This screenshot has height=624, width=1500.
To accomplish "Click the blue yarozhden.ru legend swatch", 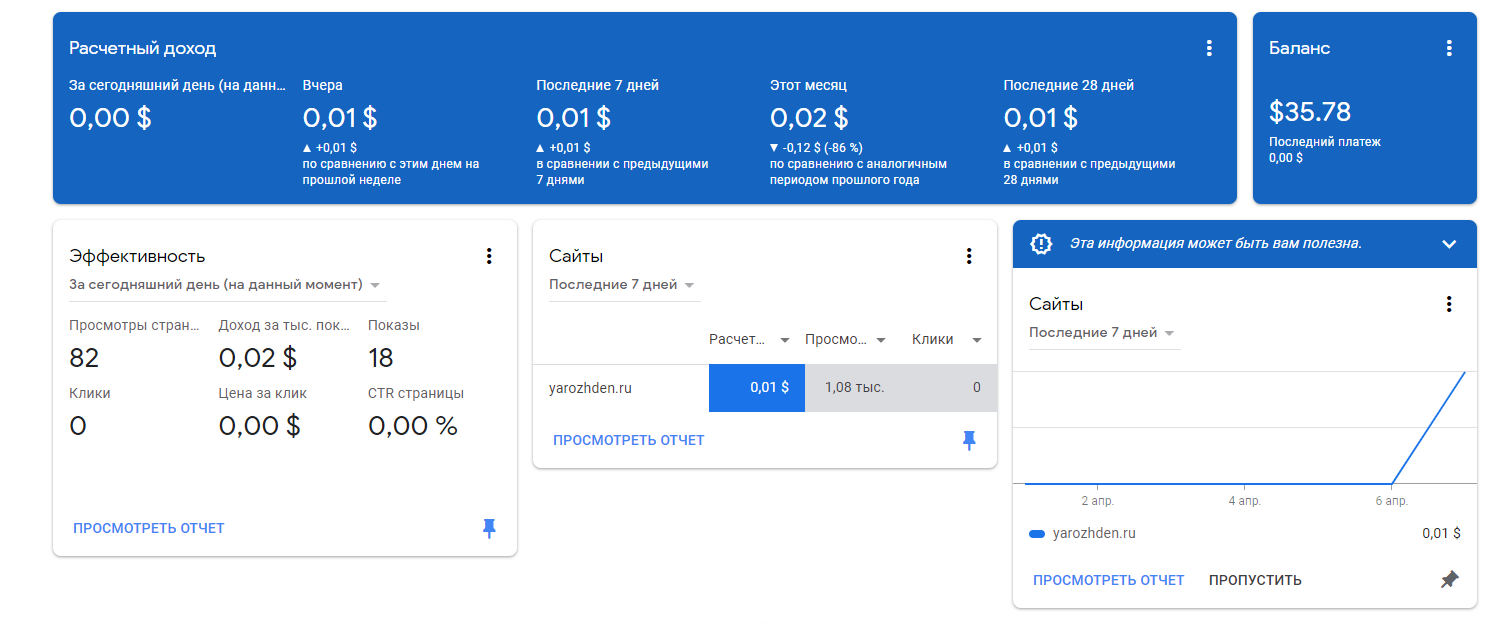I will 1037,534.
